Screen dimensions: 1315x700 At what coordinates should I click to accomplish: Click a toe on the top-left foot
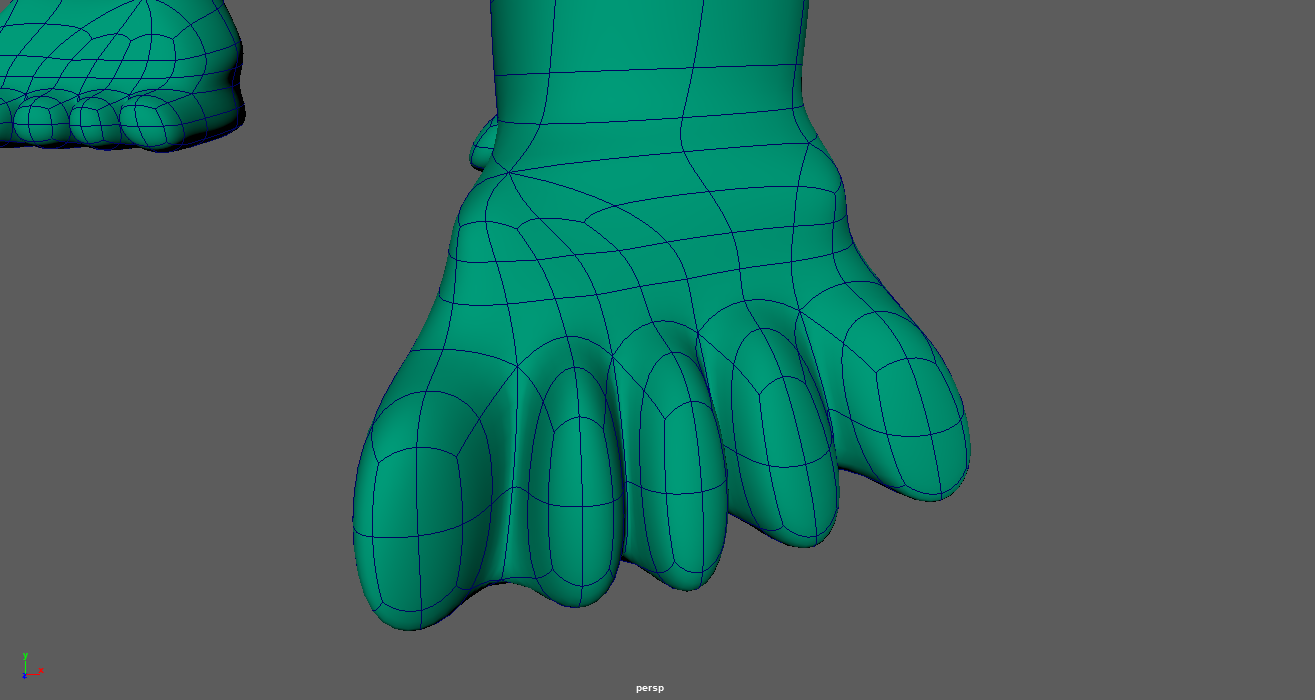pyautogui.click(x=150, y=120)
